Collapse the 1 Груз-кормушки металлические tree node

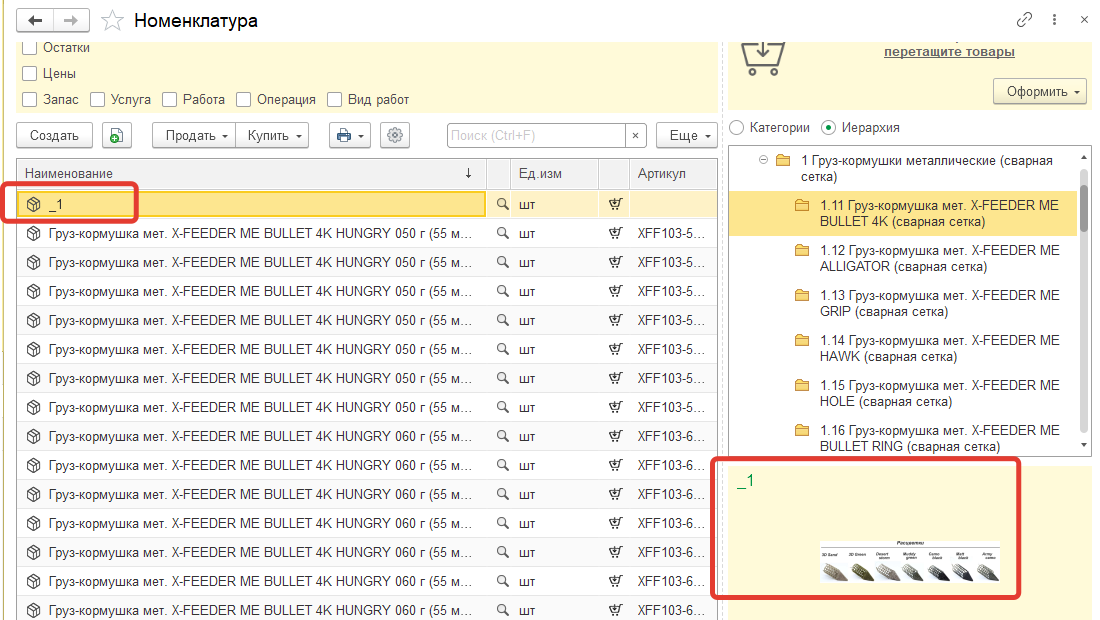[763, 159]
